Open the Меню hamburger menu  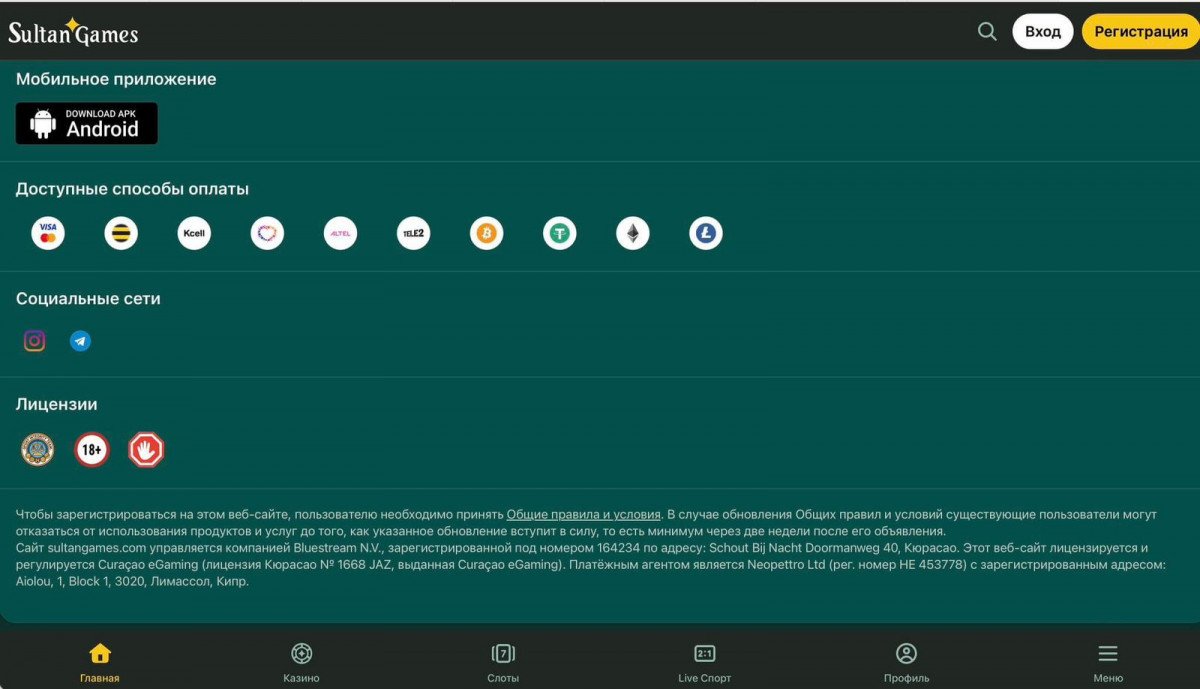point(1107,663)
